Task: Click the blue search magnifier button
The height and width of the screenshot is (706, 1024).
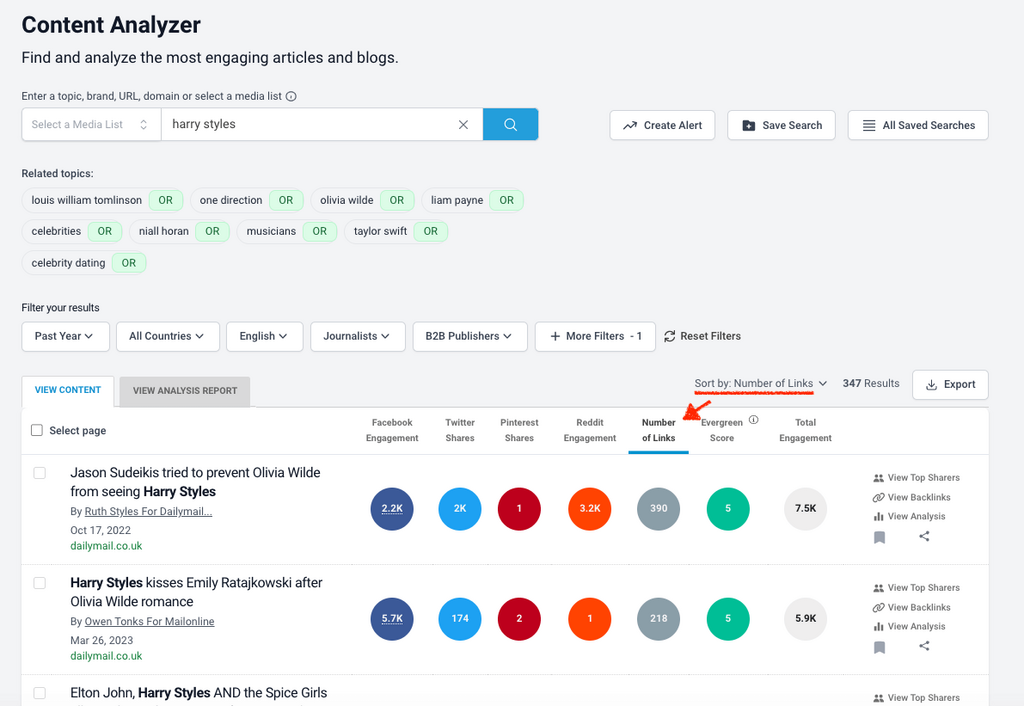Action: (510, 125)
